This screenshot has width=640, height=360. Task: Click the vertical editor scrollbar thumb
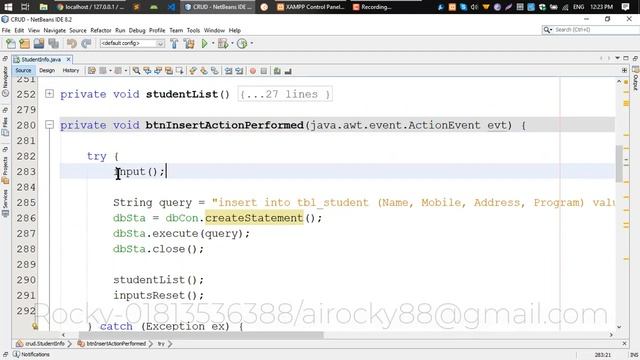pos(619,163)
